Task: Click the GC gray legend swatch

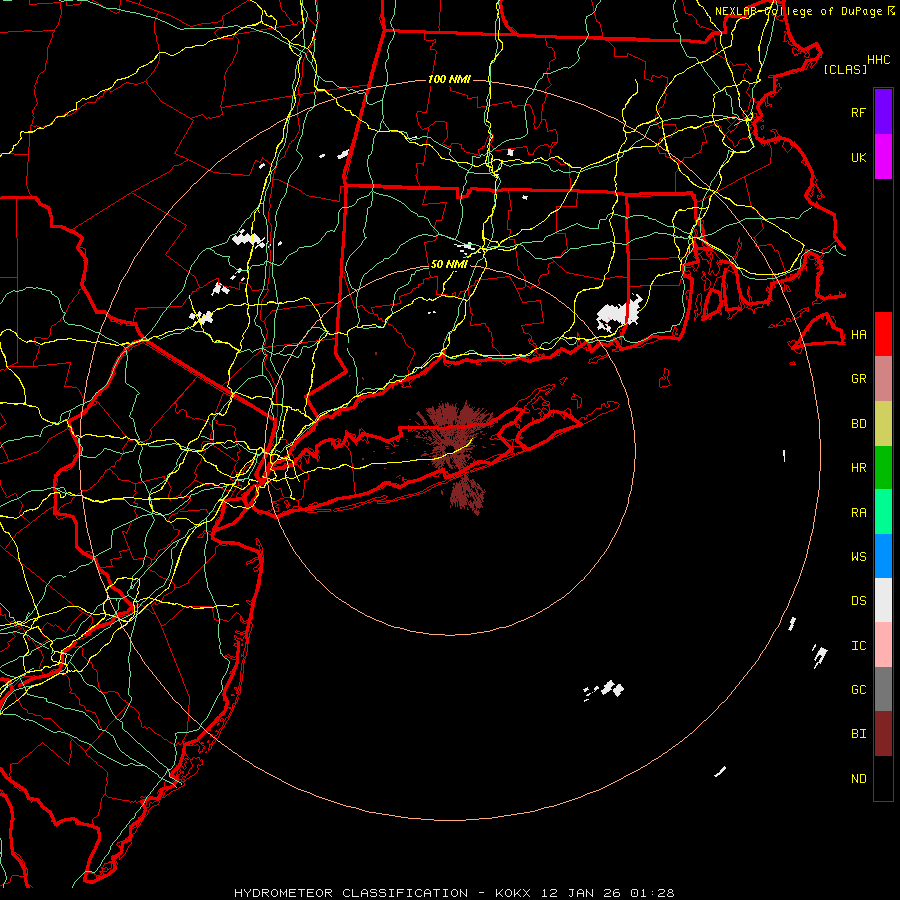Action: coord(883,689)
